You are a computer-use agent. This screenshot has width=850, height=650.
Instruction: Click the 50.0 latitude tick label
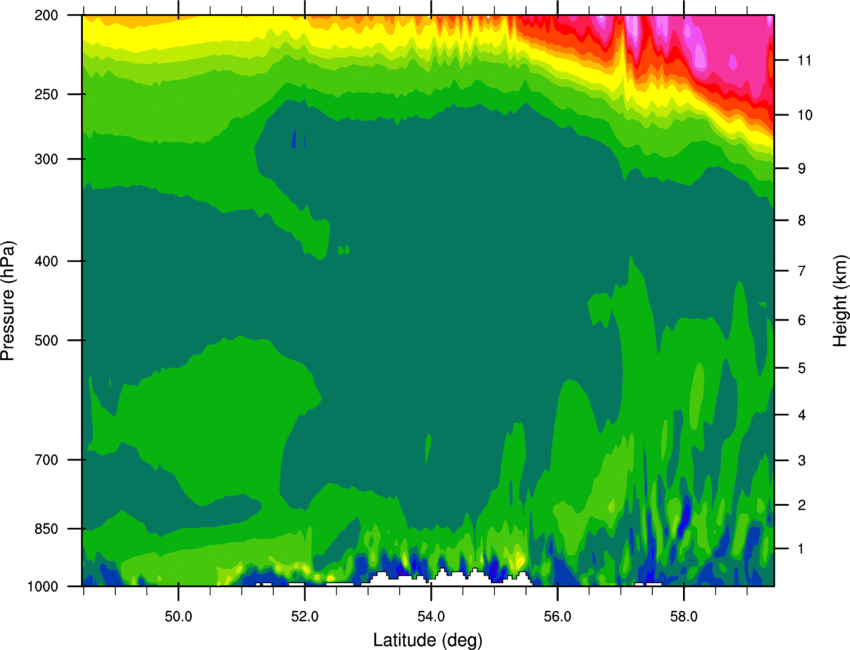[178, 617]
